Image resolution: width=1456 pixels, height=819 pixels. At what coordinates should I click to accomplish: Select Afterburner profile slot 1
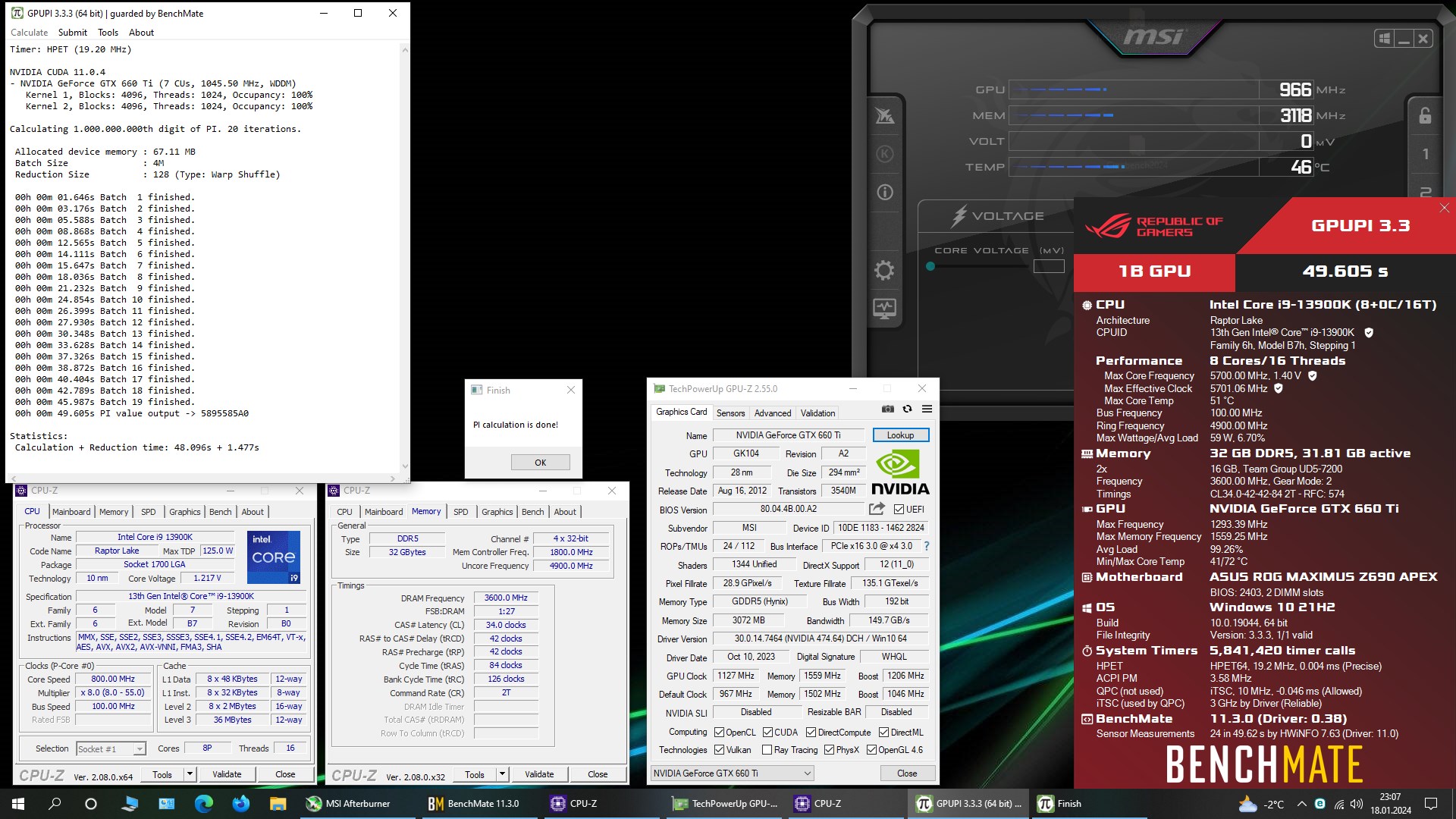(1425, 154)
